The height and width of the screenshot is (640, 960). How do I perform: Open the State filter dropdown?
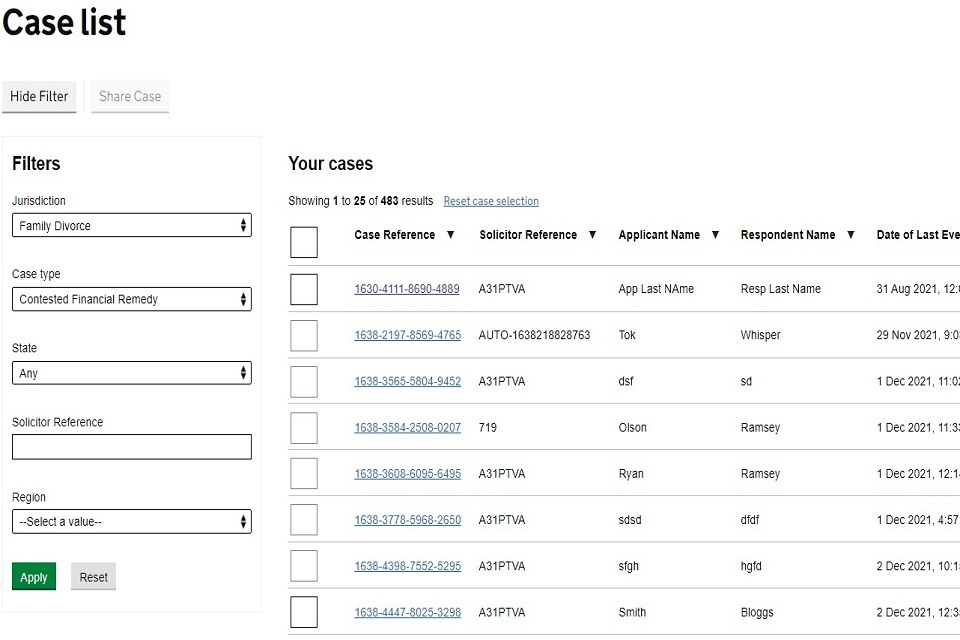pyautogui.click(x=131, y=373)
